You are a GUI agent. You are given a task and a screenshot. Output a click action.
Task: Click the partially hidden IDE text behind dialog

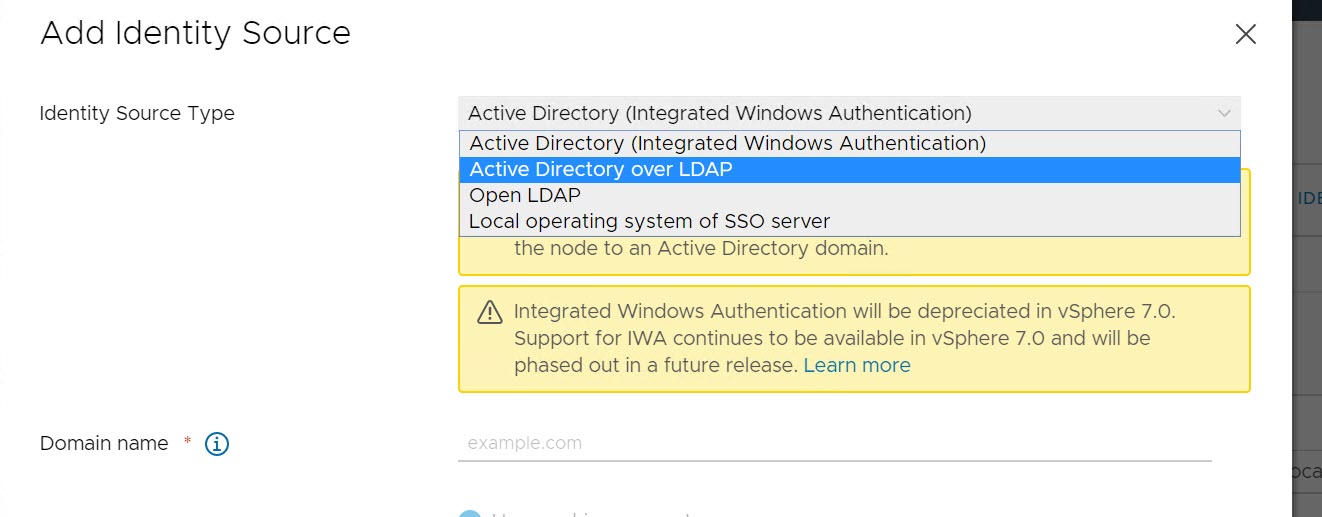click(x=1308, y=197)
